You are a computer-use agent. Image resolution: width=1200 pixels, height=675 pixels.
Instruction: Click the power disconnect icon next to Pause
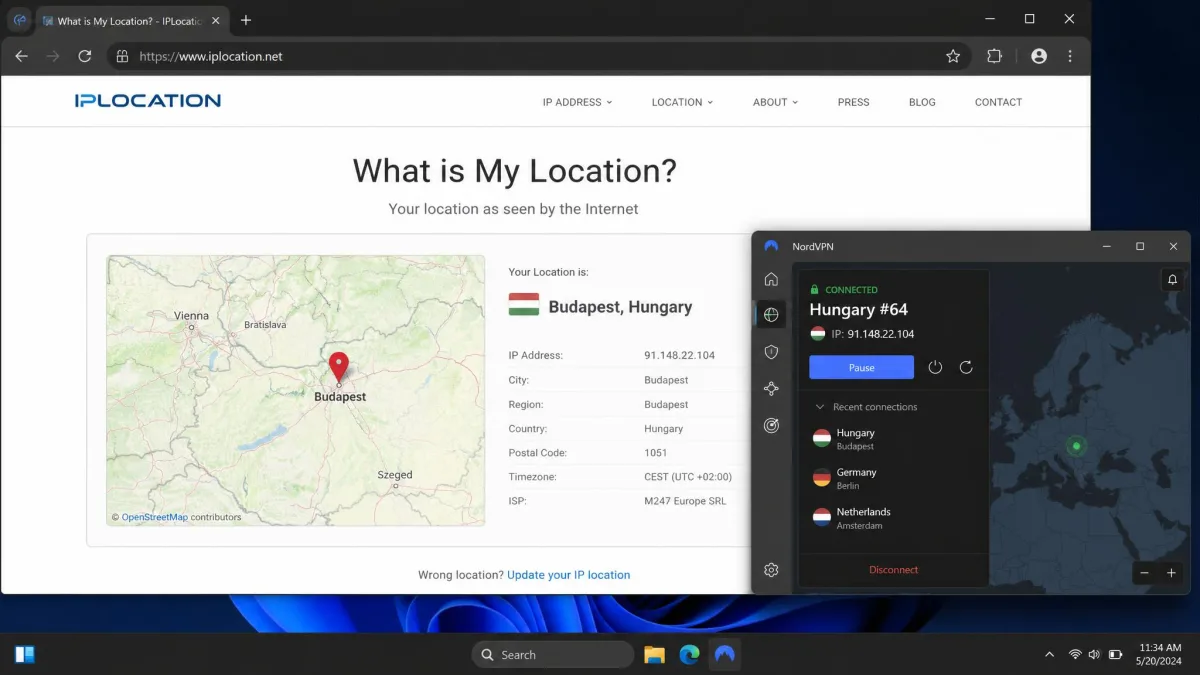coord(935,367)
